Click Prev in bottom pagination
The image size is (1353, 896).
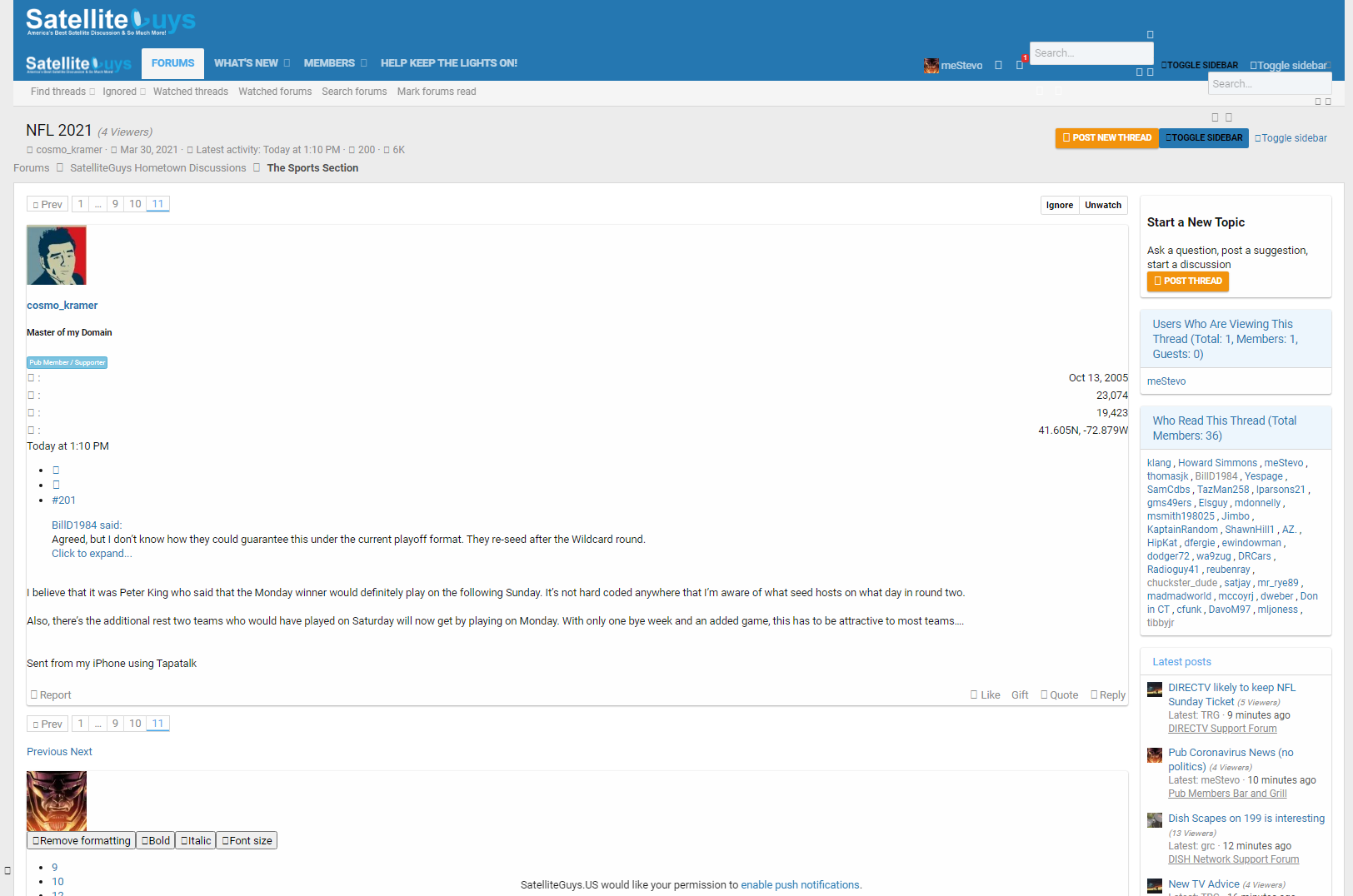pyautogui.click(x=47, y=724)
